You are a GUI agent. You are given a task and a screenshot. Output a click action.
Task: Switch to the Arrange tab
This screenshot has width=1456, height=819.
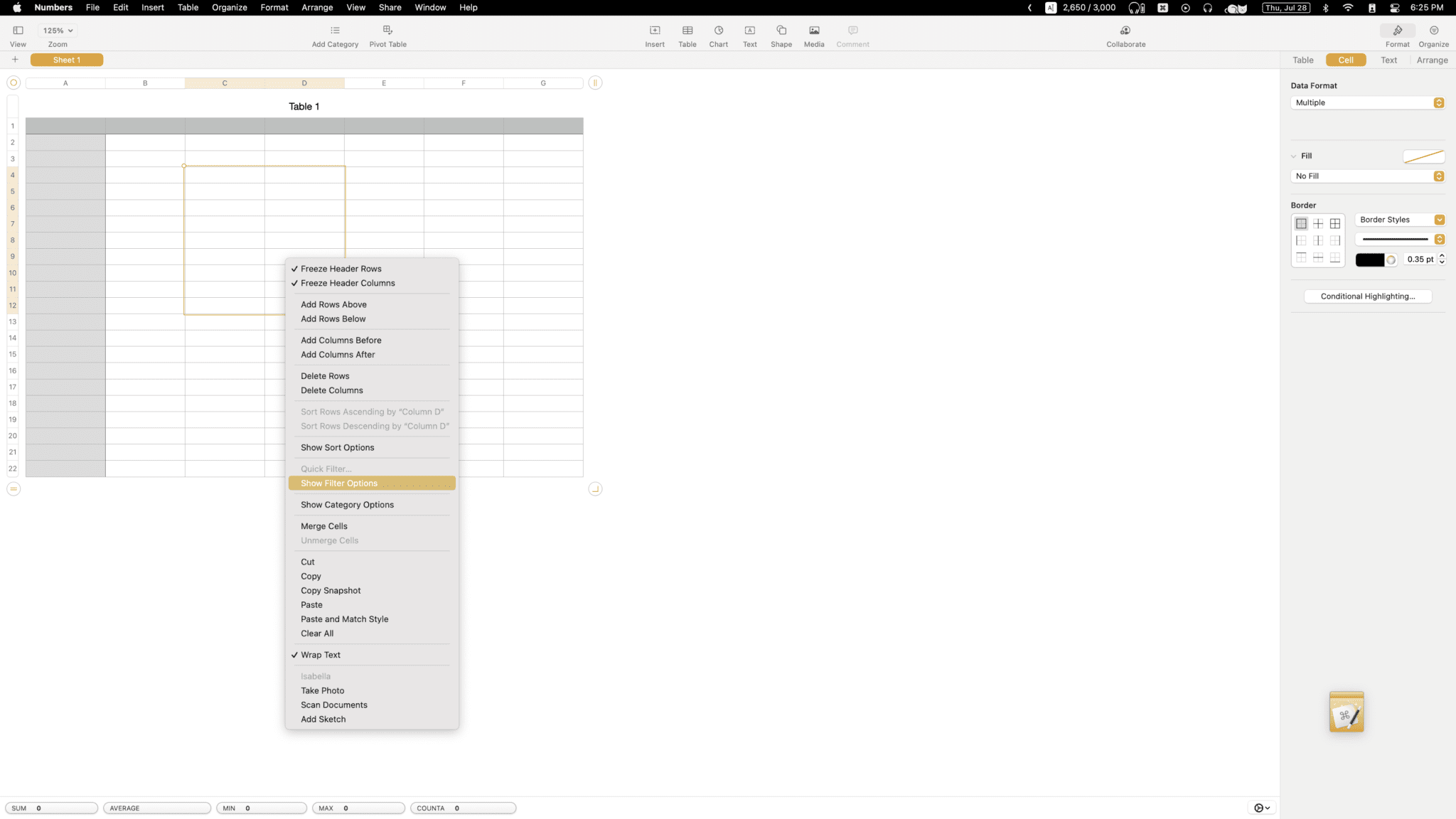[x=1432, y=60]
